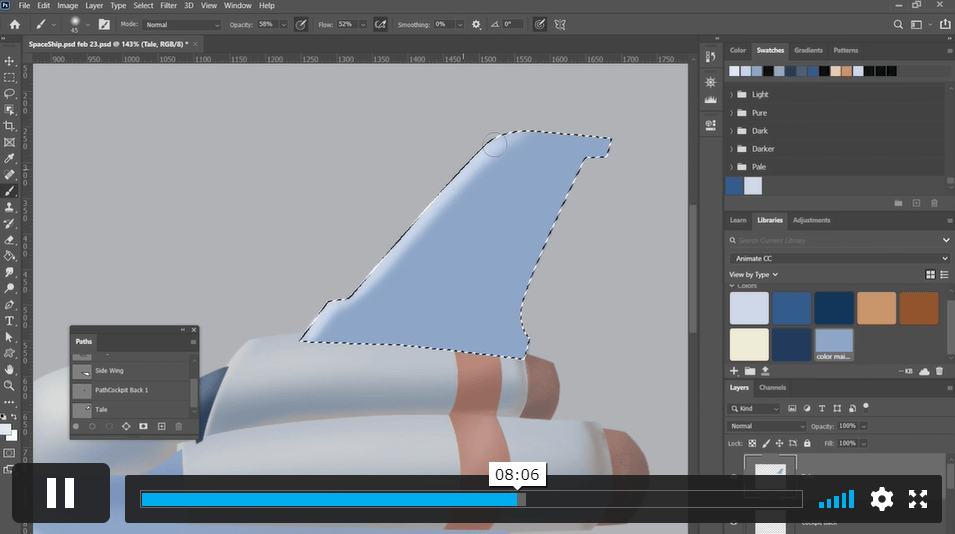
Task: Click the Home icon in options bar
Action: pyautogui.click(x=15, y=24)
